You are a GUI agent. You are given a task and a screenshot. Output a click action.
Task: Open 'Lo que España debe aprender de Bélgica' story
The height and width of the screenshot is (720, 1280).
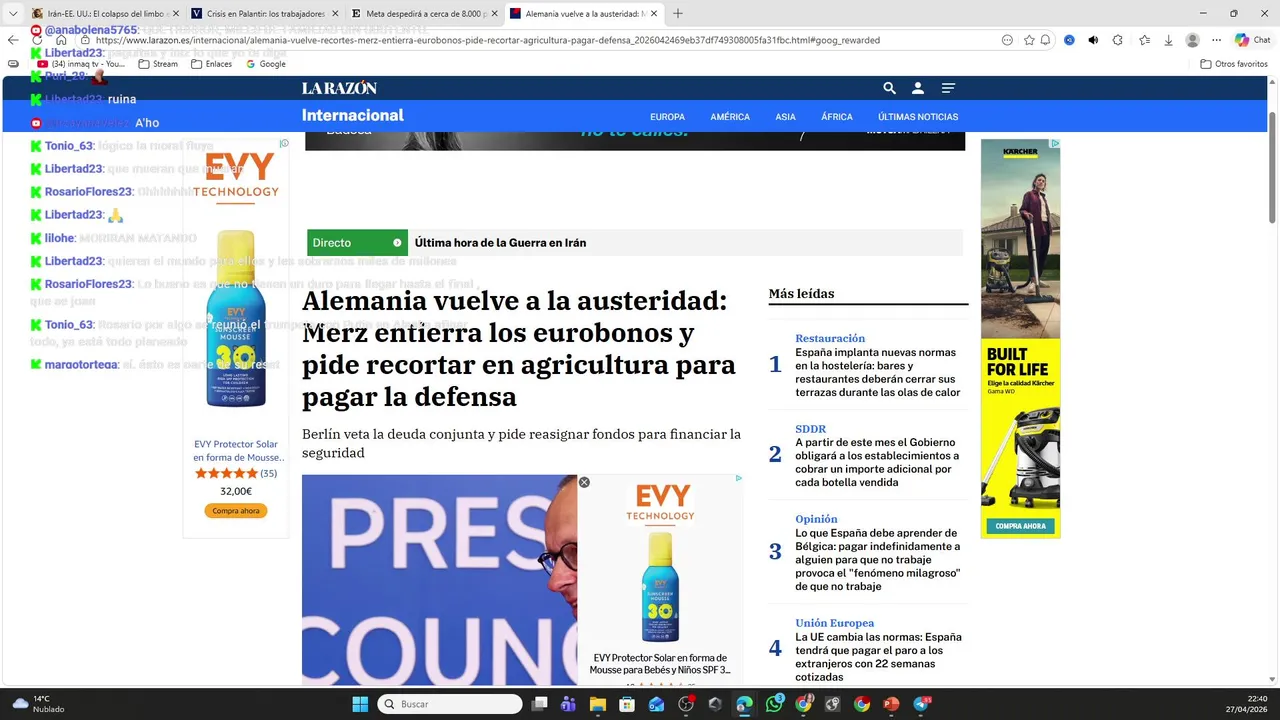pyautogui.click(x=878, y=560)
